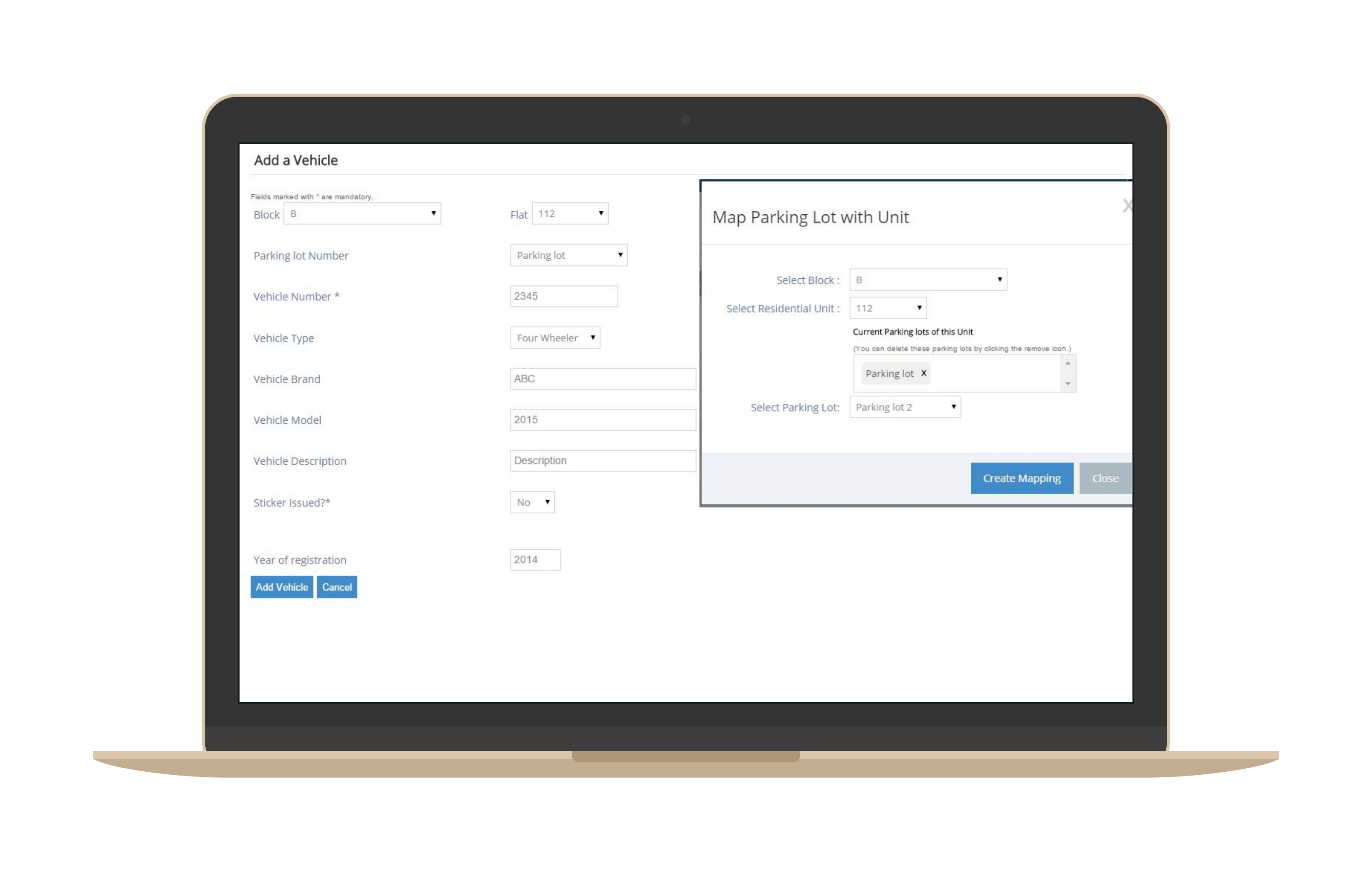Open Select Residential Unit dropdown

[x=888, y=308]
